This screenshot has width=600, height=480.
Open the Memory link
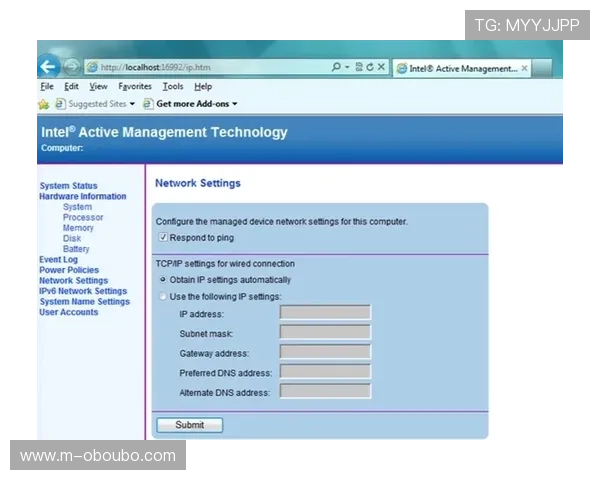[78, 228]
